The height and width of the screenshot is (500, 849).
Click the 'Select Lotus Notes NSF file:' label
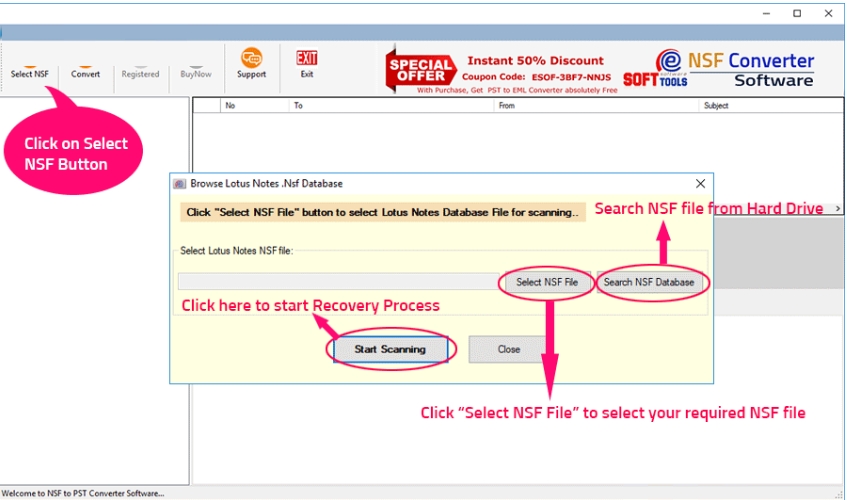pyautogui.click(x=237, y=251)
